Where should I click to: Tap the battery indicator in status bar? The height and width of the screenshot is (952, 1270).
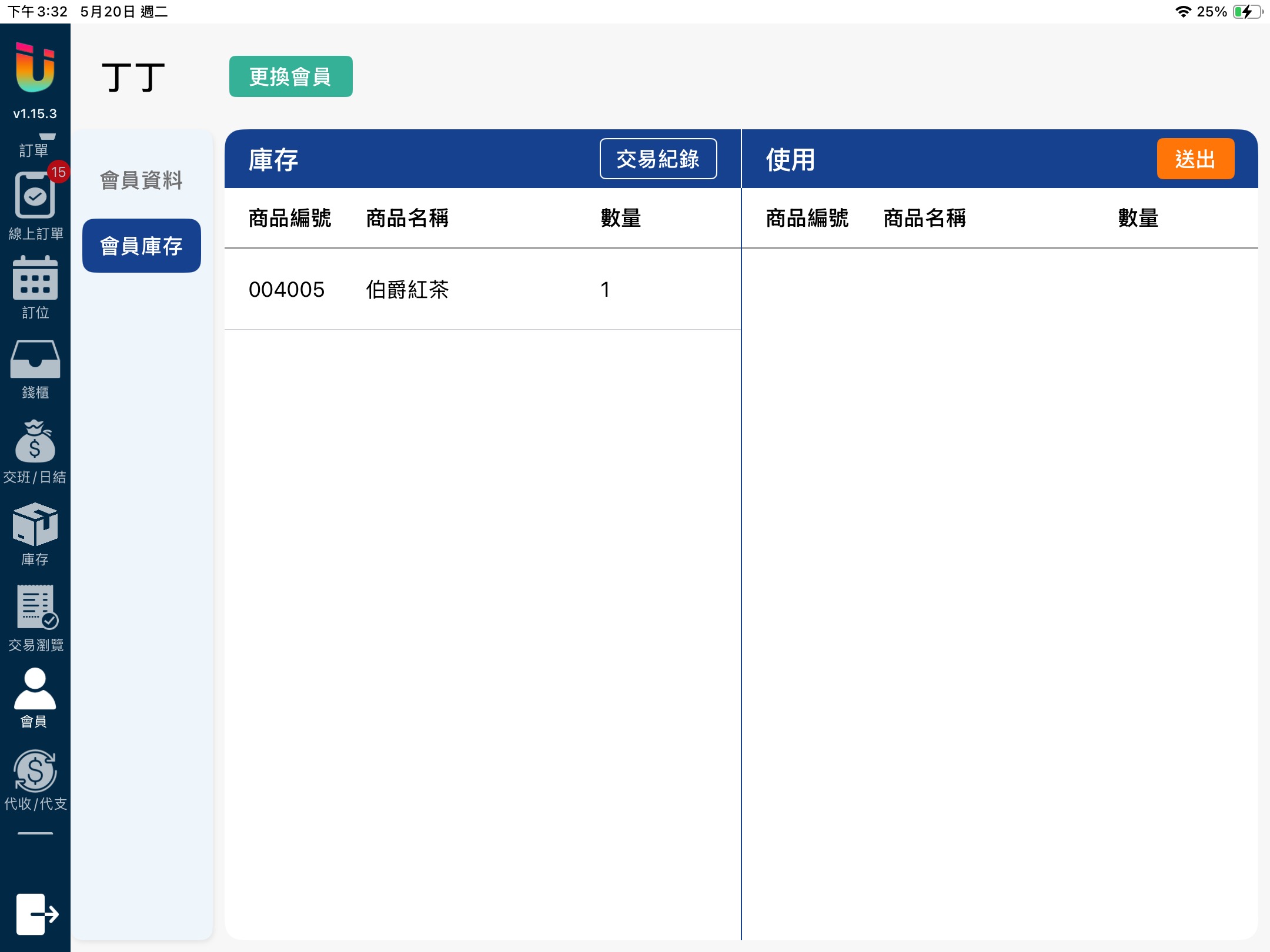(x=1247, y=12)
